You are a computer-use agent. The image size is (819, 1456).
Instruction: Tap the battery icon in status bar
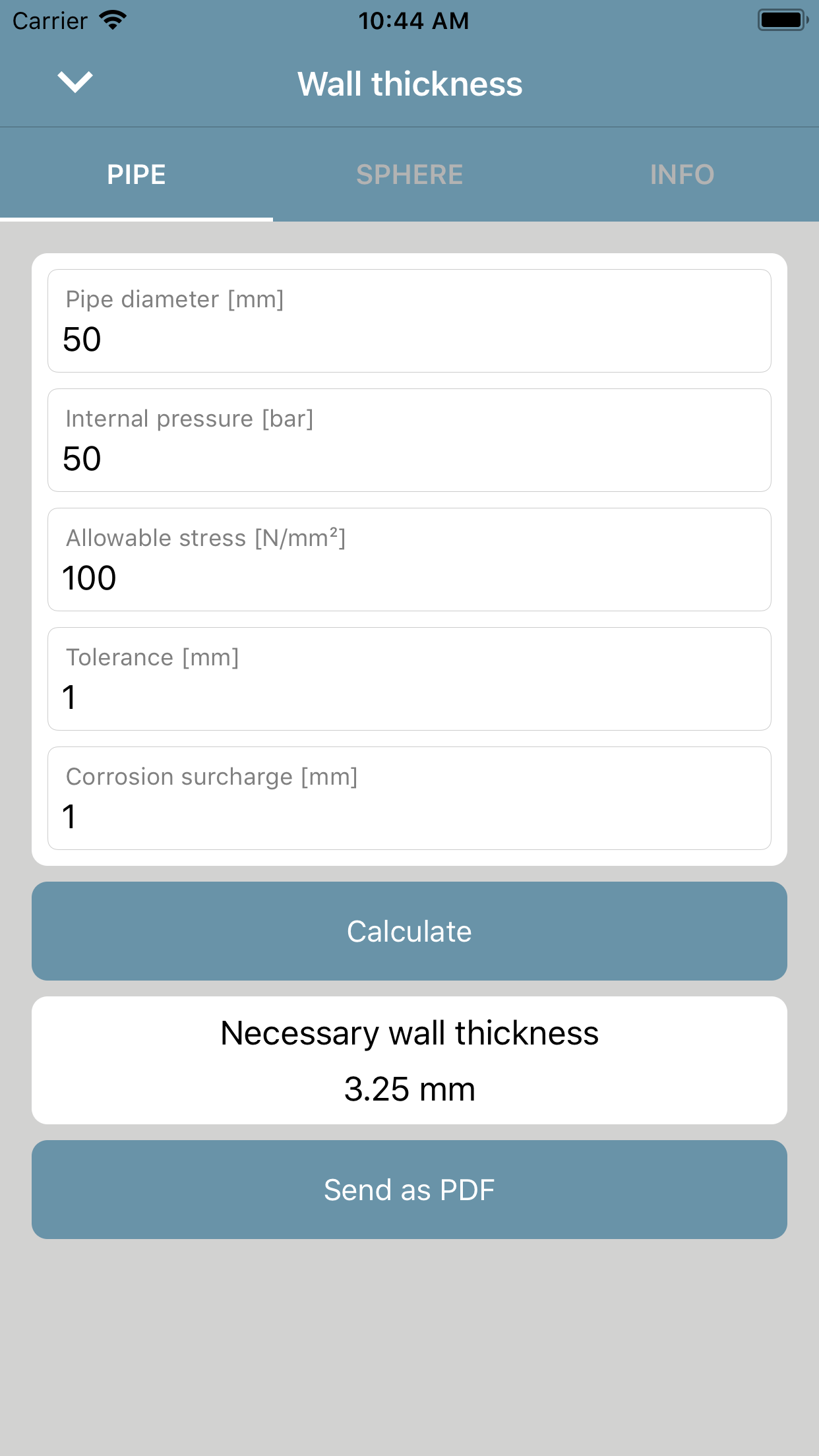coord(783,20)
